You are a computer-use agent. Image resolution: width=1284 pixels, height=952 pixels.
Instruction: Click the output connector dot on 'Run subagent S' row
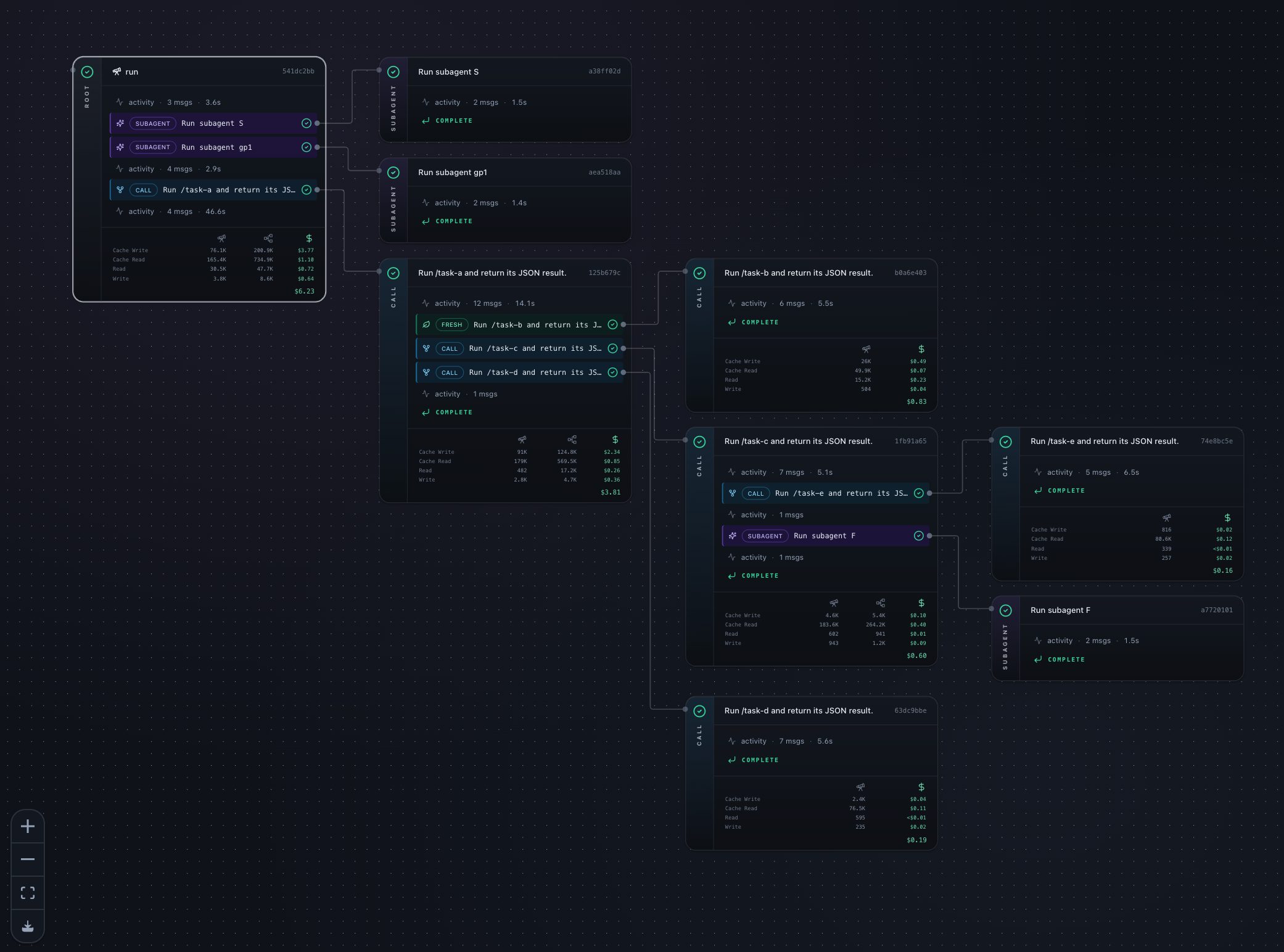pos(317,123)
